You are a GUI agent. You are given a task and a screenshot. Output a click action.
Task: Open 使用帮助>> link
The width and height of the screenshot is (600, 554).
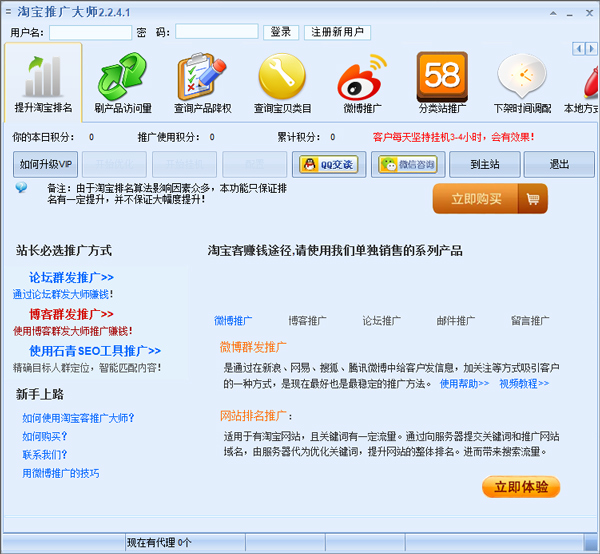[464, 383]
